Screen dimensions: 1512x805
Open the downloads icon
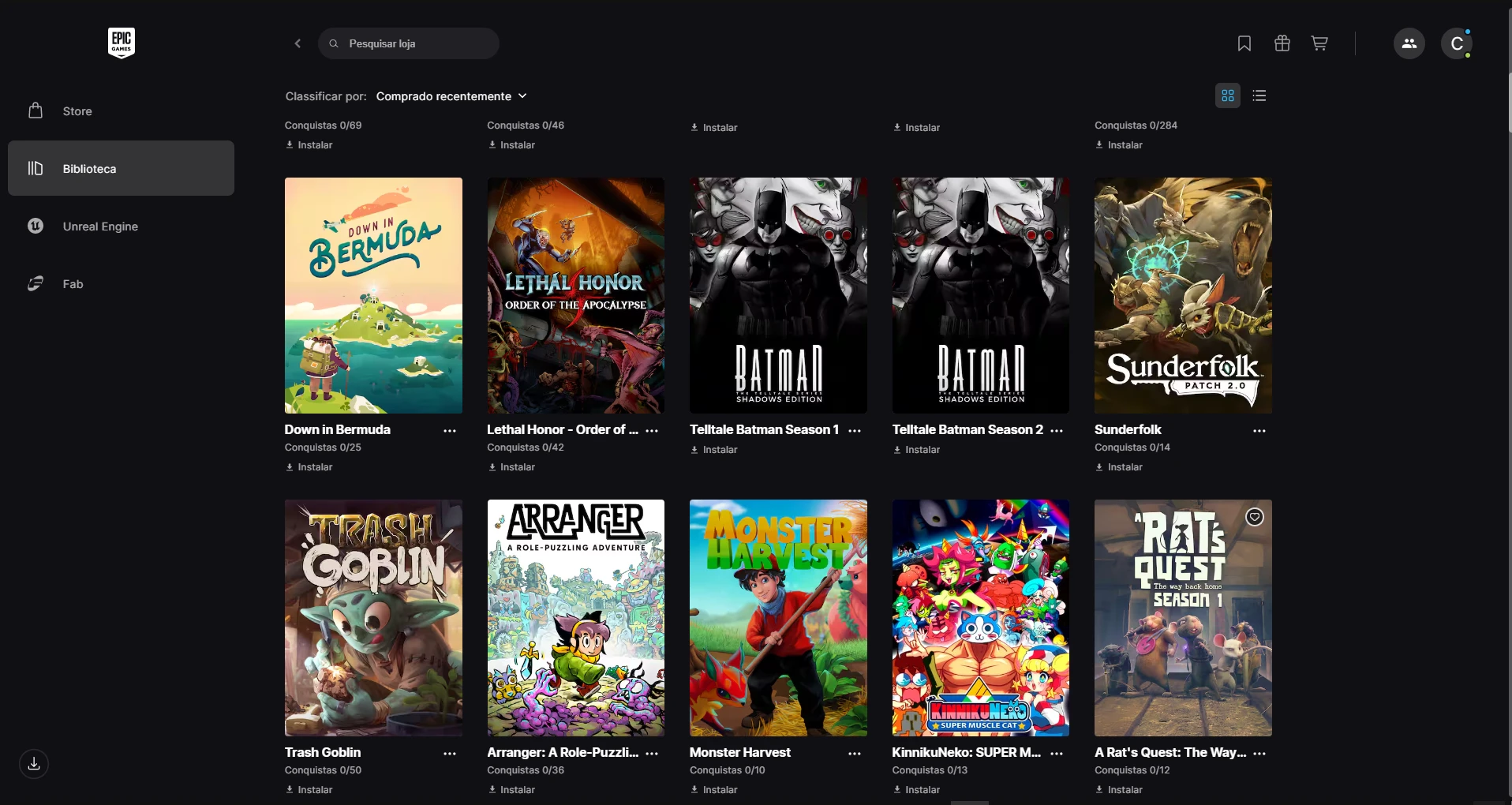point(34,764)
